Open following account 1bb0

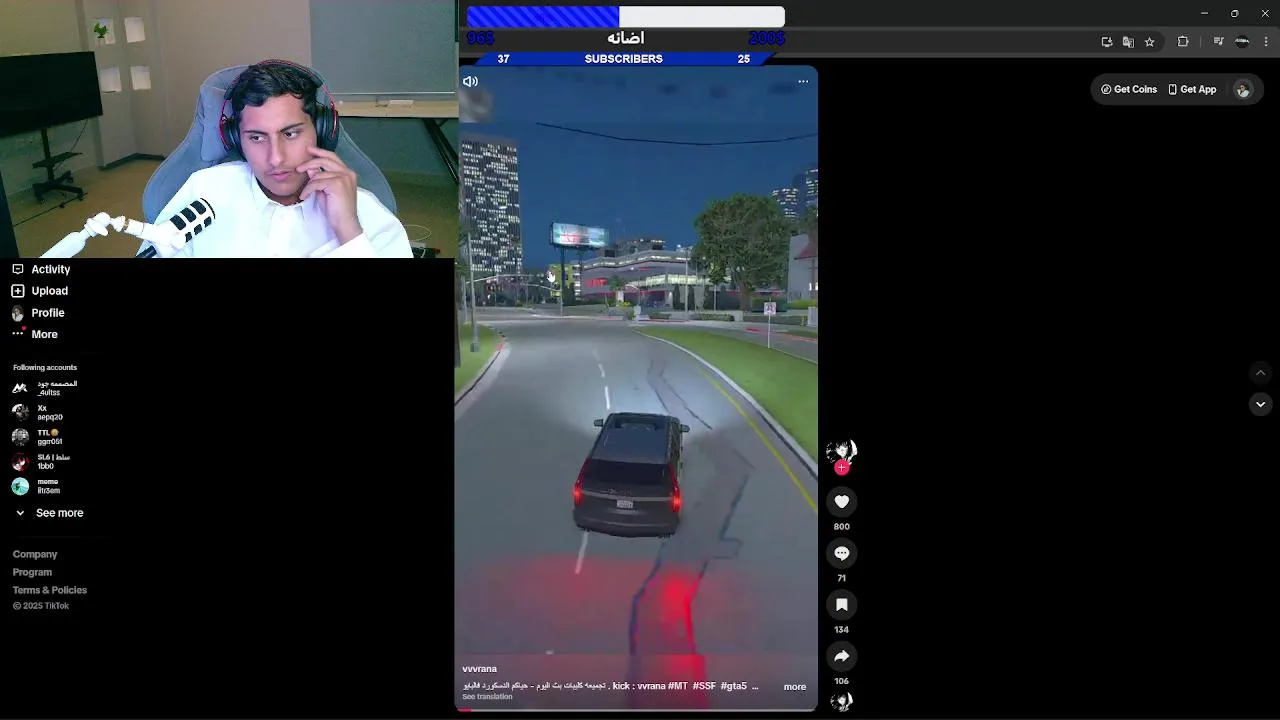click(41, 461)
